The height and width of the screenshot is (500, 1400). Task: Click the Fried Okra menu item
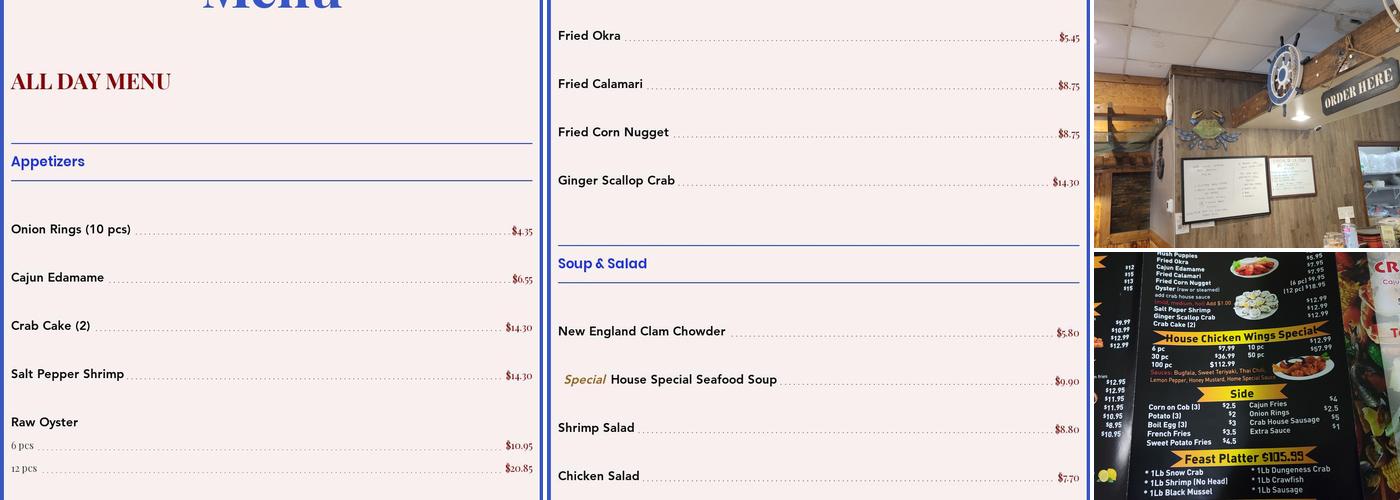(589, 36)
